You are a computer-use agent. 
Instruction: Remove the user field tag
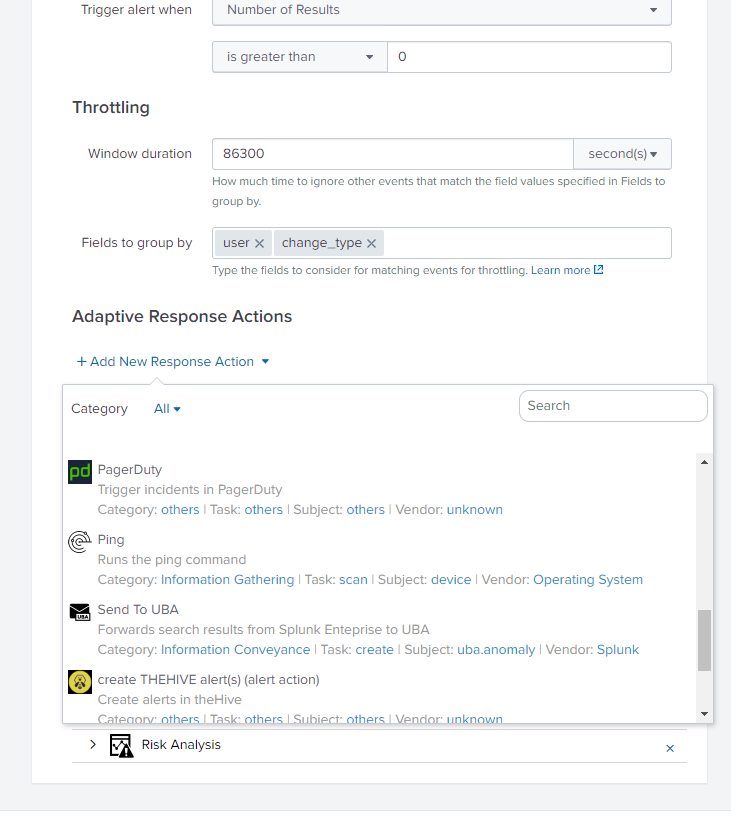[260, 243]
